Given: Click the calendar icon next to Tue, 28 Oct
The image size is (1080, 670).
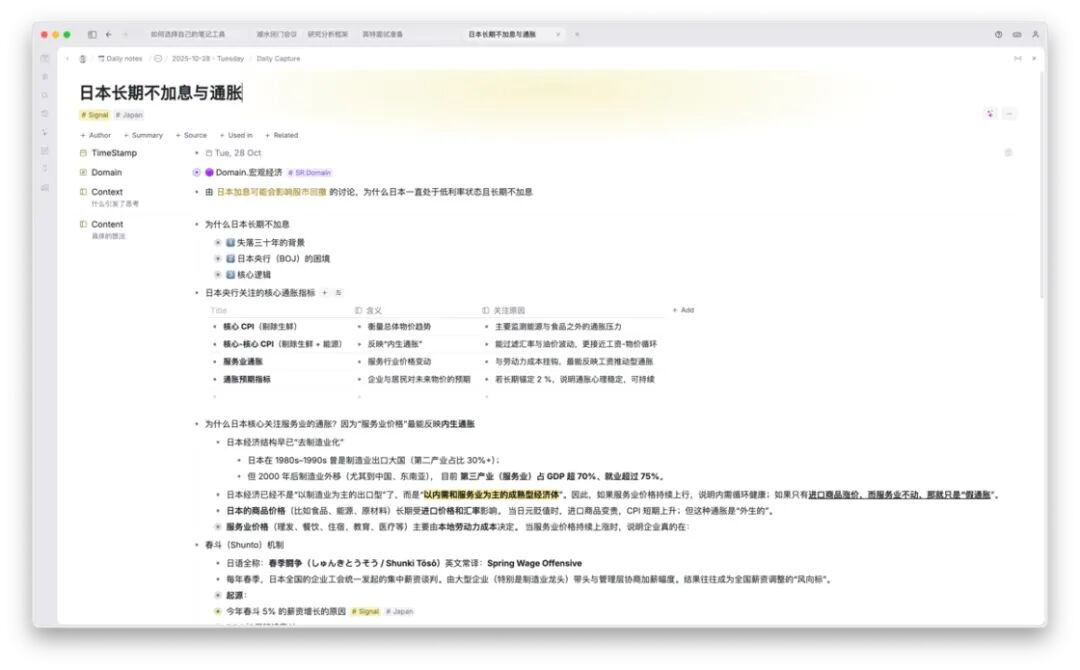Looking at the screenshot, I should (x=209, y=153).
